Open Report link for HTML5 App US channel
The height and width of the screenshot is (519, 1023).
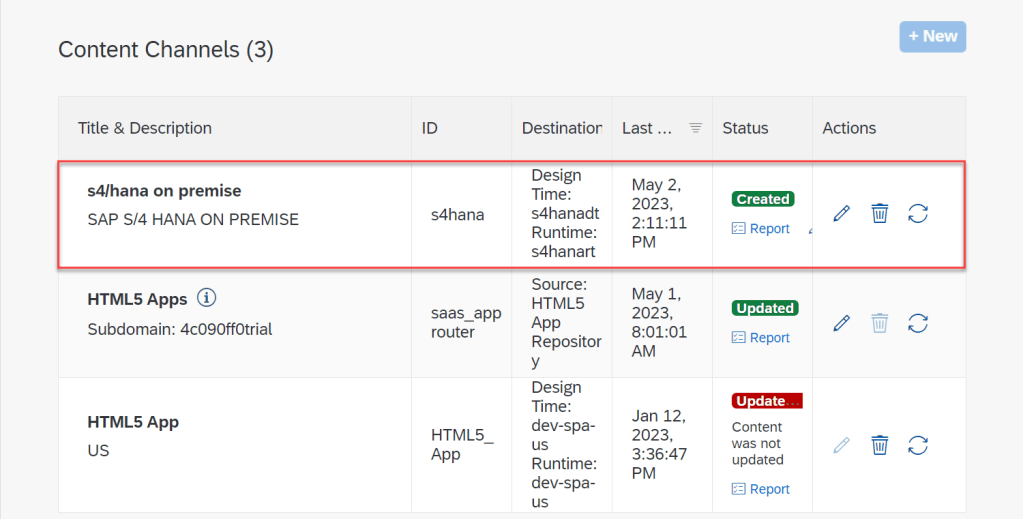coord(761,489)
